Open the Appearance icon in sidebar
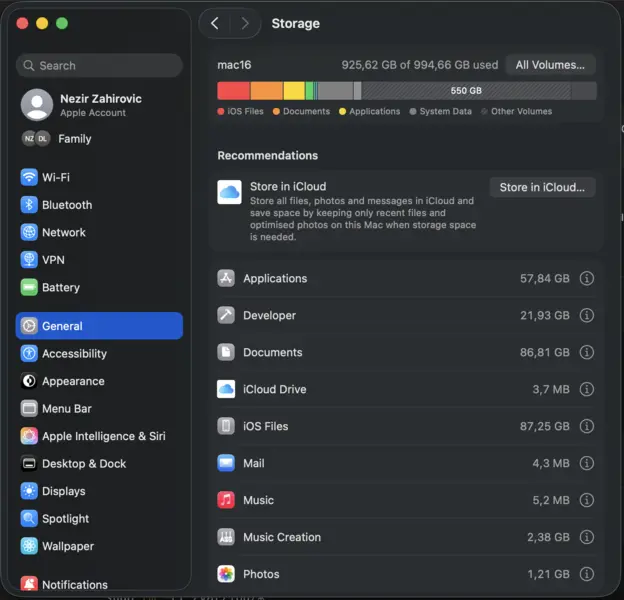This screenshot has width=624, height=600. pyautogui.click(x=29, y=381)
